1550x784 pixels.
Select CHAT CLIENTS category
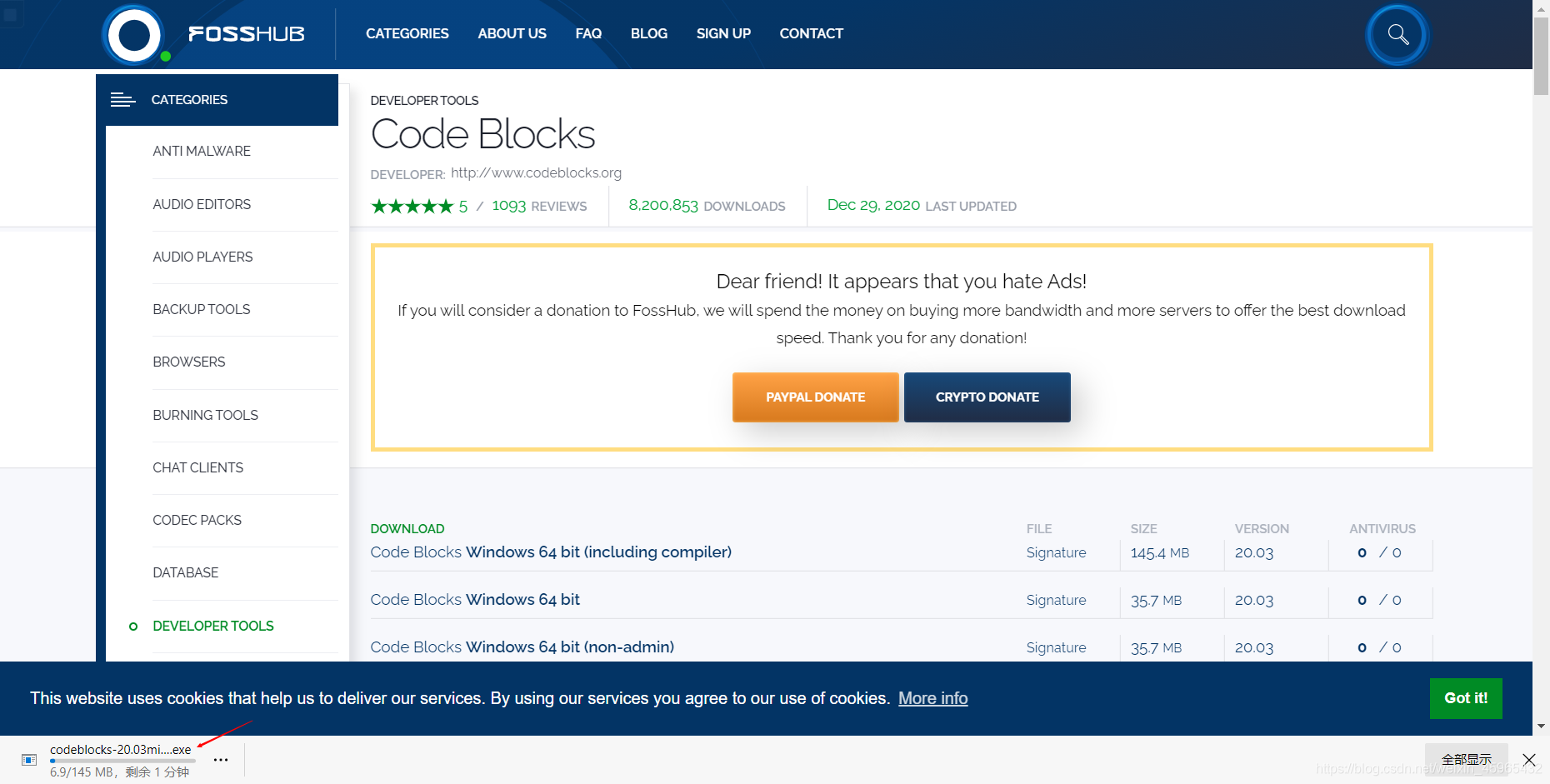click(x=197, y=467)
